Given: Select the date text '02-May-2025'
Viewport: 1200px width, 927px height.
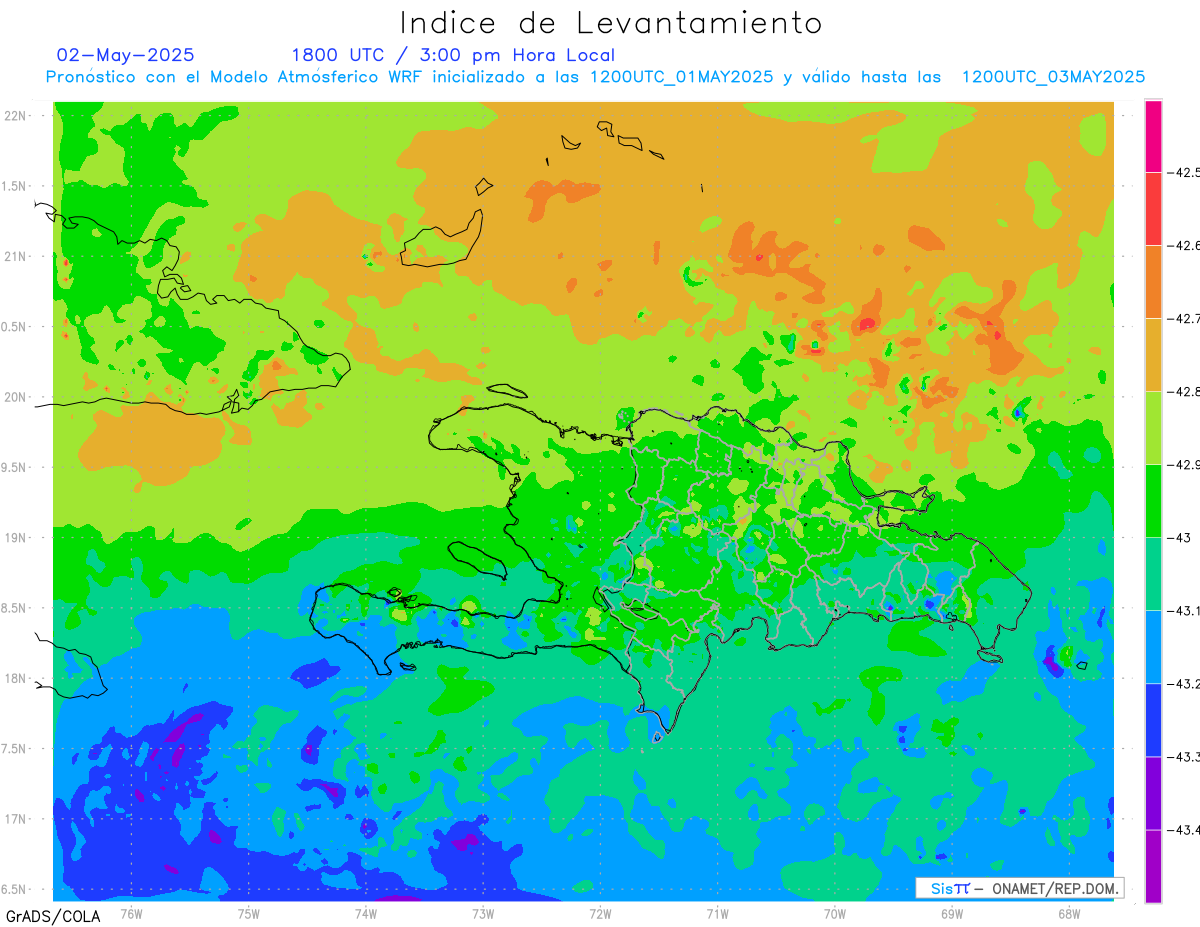Looking at the screenshot, I should (x=126, y=55).
